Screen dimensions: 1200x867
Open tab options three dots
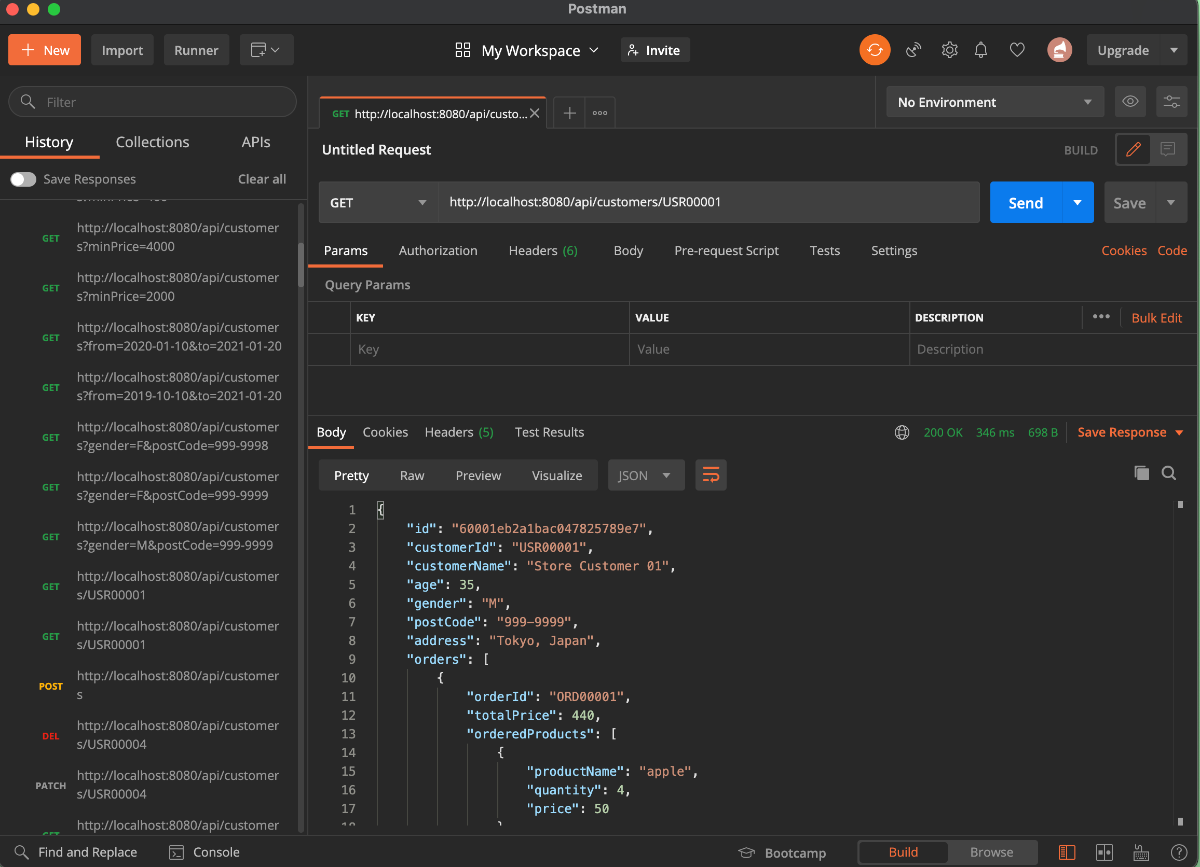600,113
